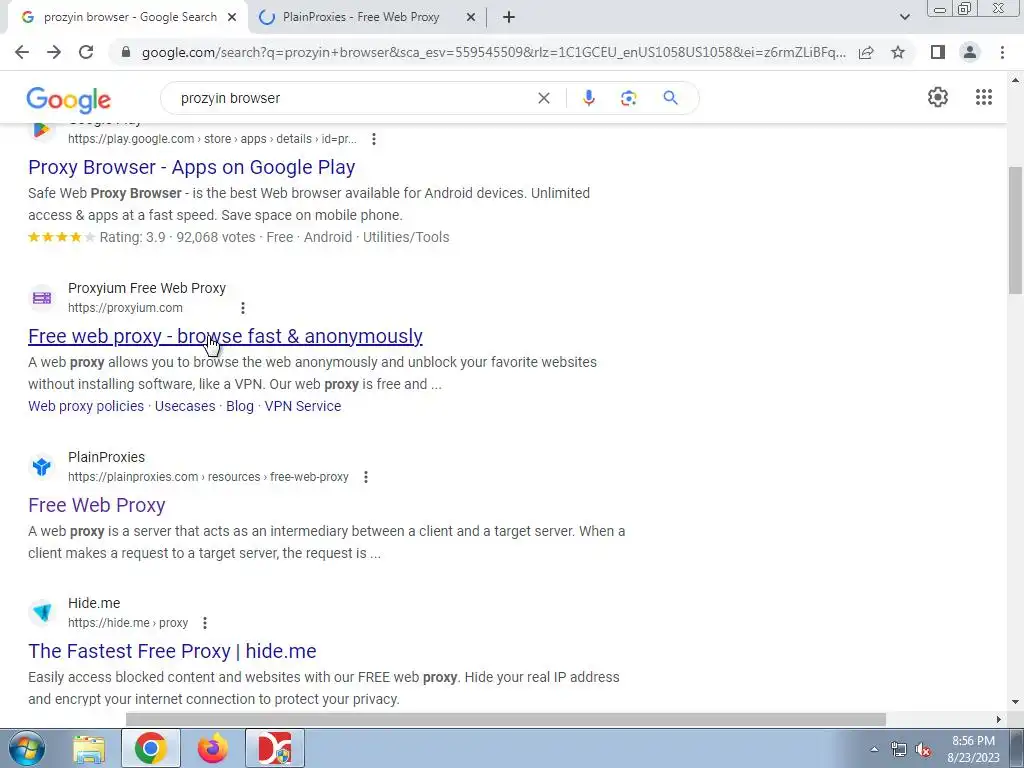Click the Rating: 3.9 · 92,068 votes text
1024x768 pixels.
click(x=177, y=237)
